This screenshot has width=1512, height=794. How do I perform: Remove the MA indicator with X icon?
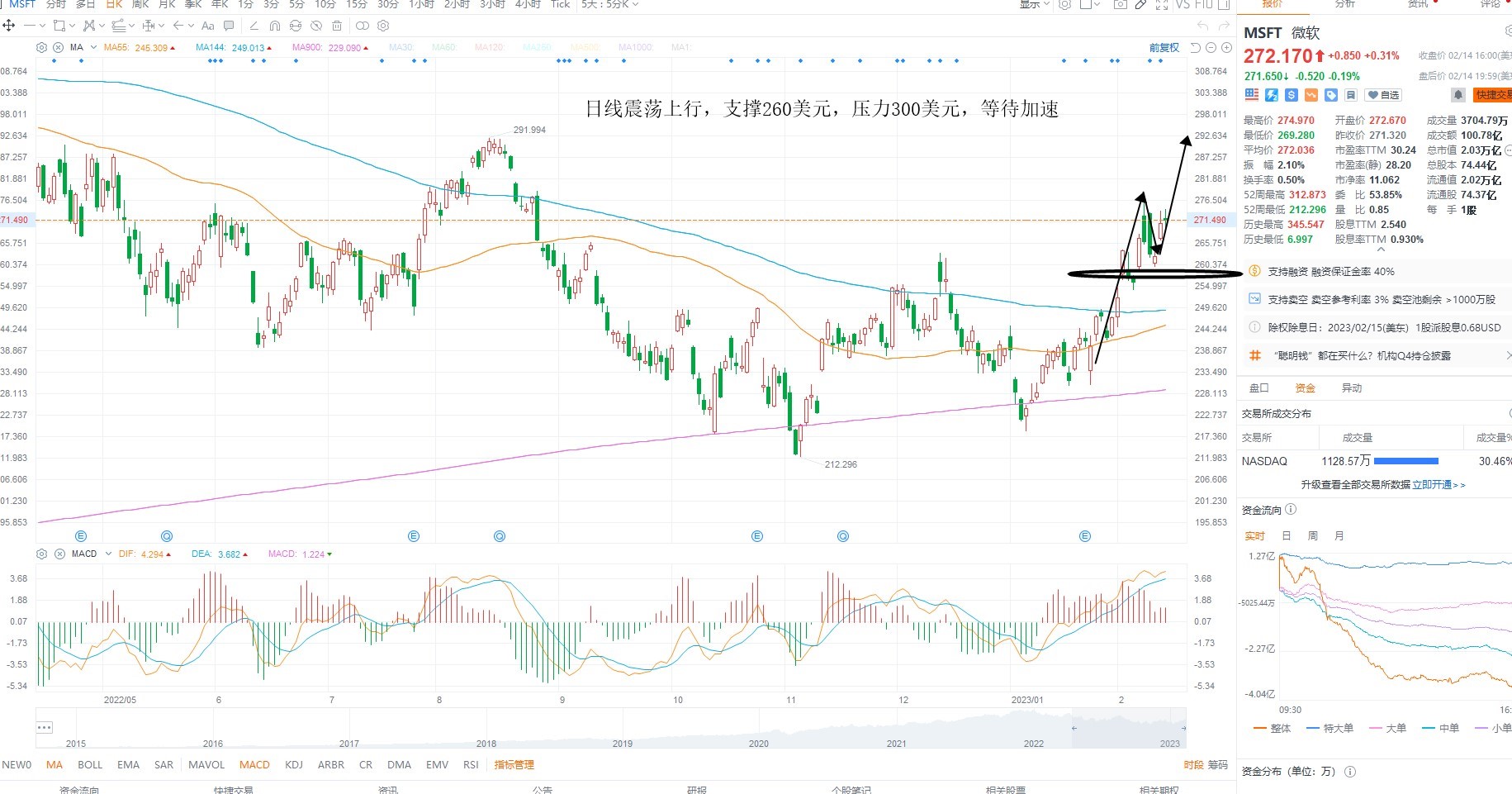click(x=58, y=47)
